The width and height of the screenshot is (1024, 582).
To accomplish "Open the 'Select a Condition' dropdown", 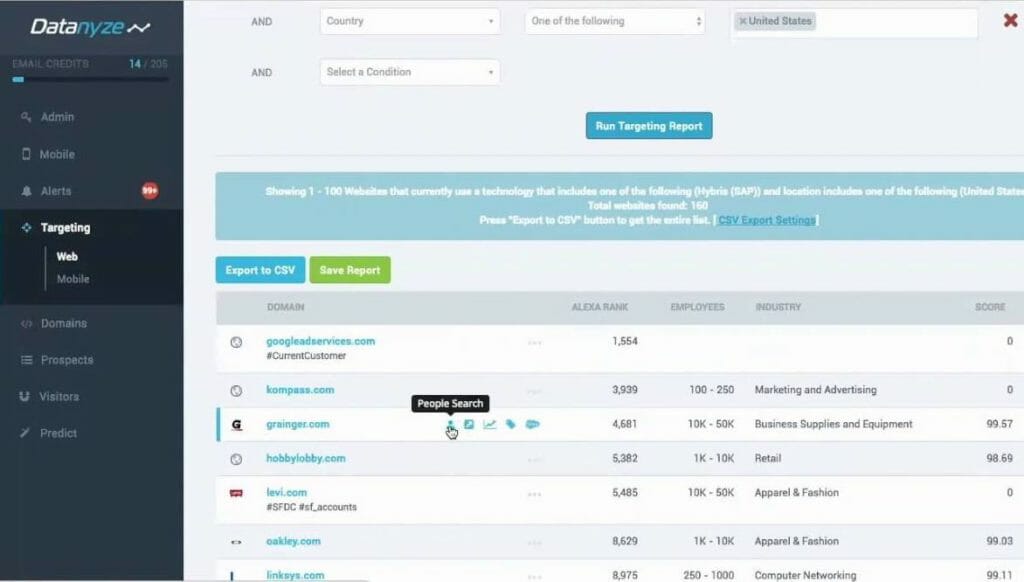I will (x=410, y=72).
